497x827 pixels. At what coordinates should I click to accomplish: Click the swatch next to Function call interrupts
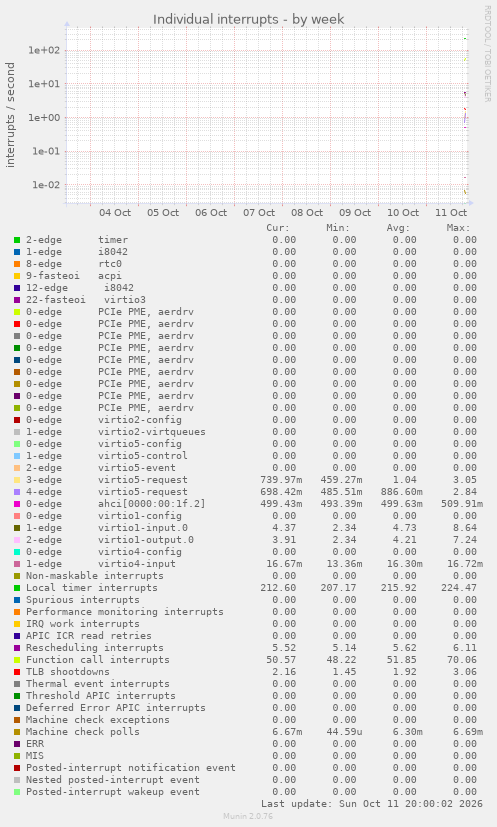[17, 660]
